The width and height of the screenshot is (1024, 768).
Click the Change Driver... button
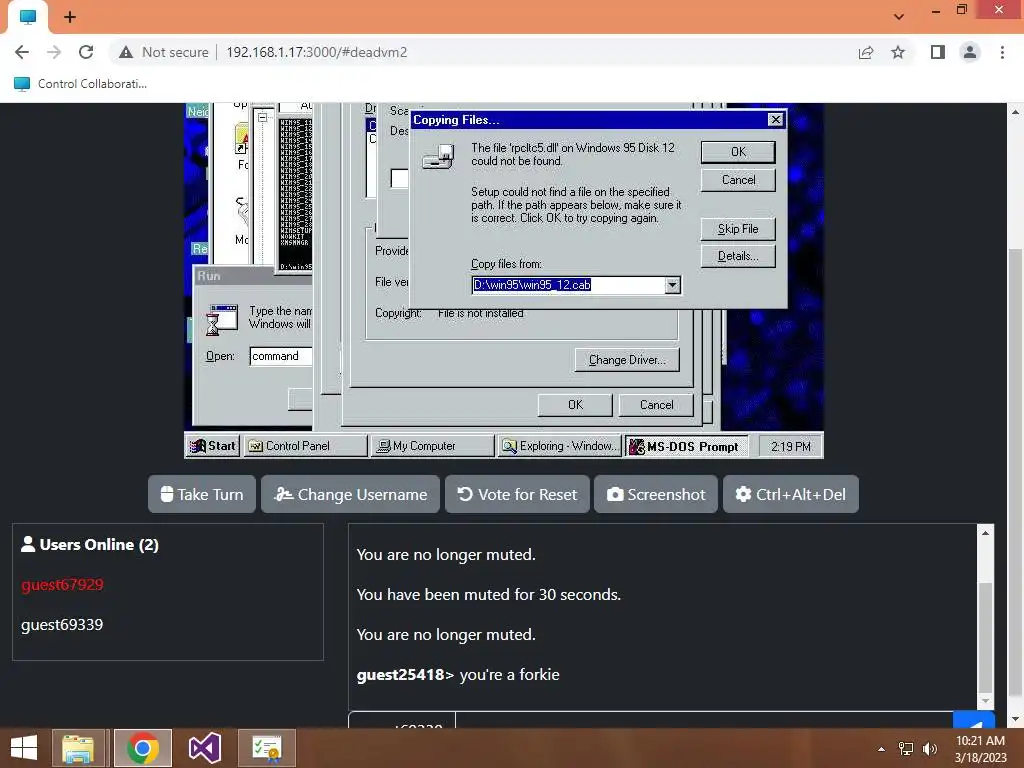pyautogui.click(x=627, y=360)
